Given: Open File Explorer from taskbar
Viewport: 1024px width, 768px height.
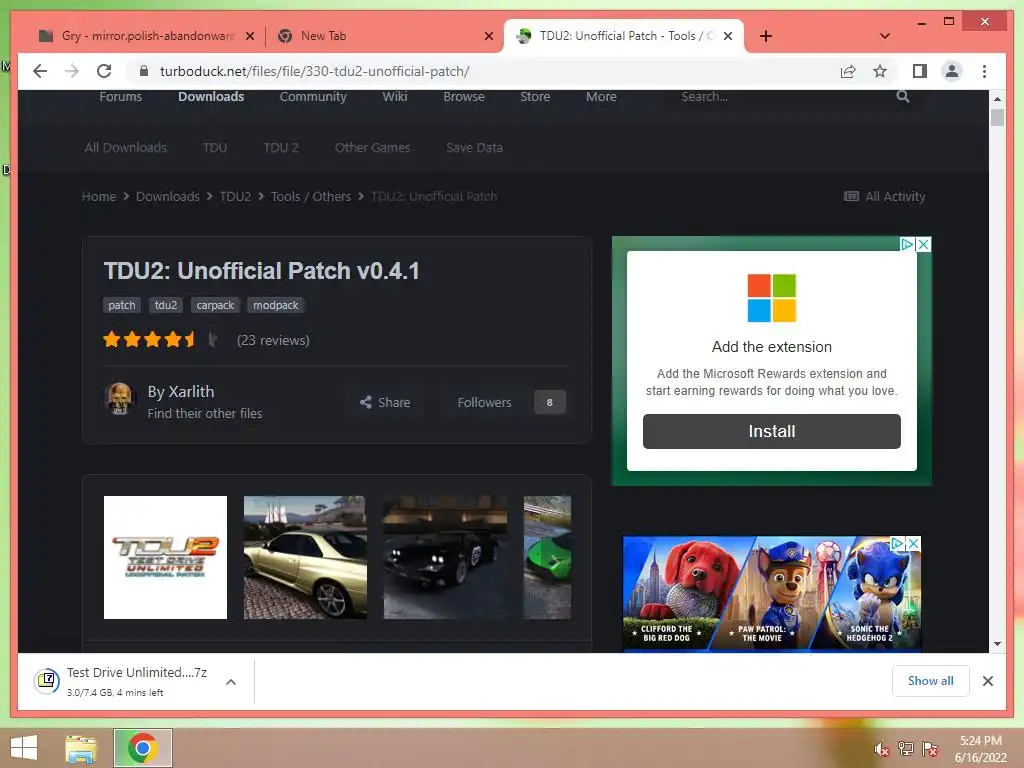Looking at the screenshot, I should (x=81, y=748).
